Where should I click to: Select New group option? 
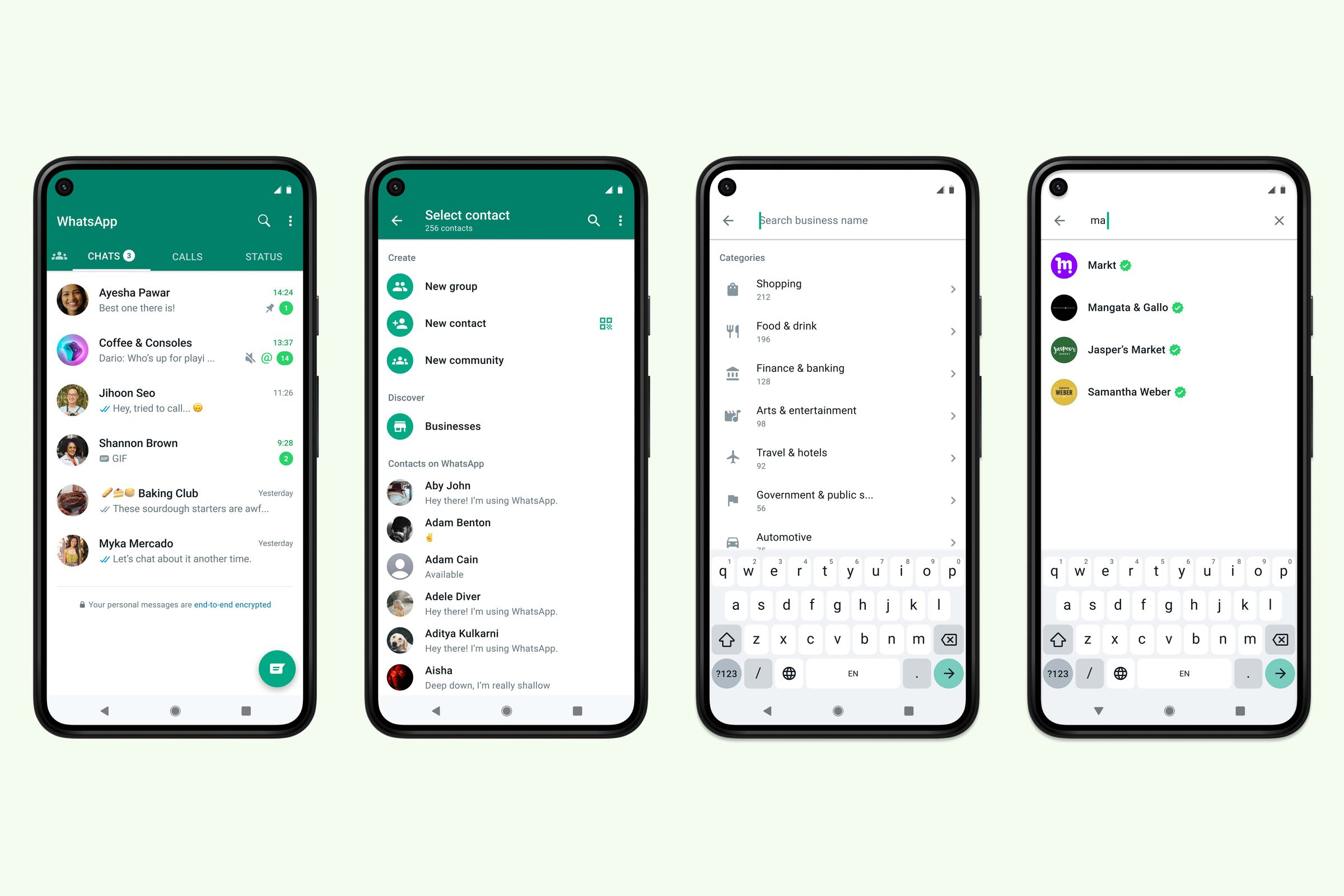[x=450, y=286]
